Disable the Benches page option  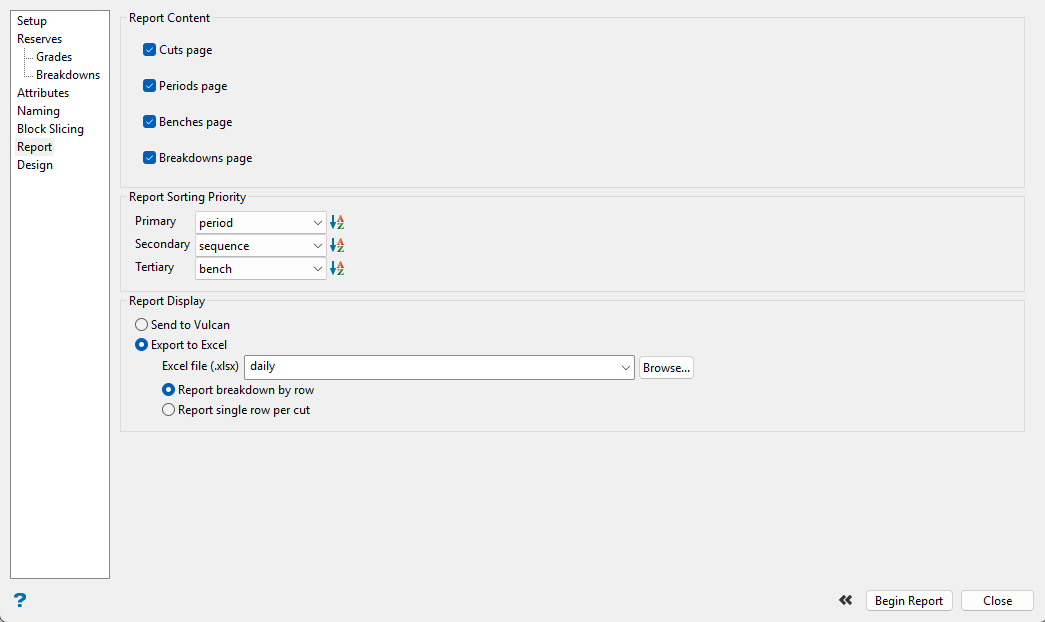click(149, 122)
